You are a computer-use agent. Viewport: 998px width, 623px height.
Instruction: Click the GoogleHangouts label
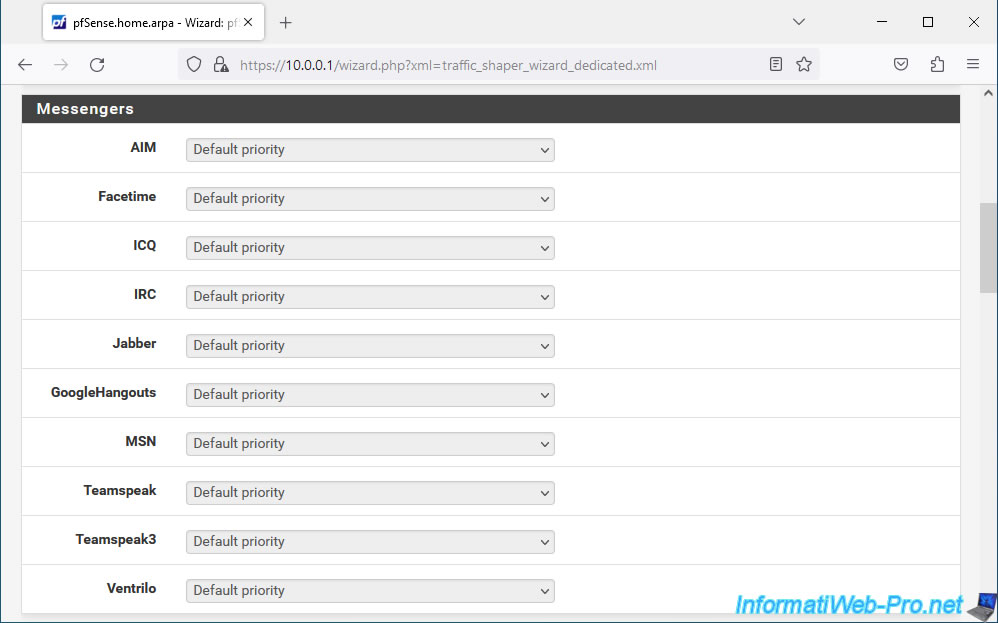point(103,393)
